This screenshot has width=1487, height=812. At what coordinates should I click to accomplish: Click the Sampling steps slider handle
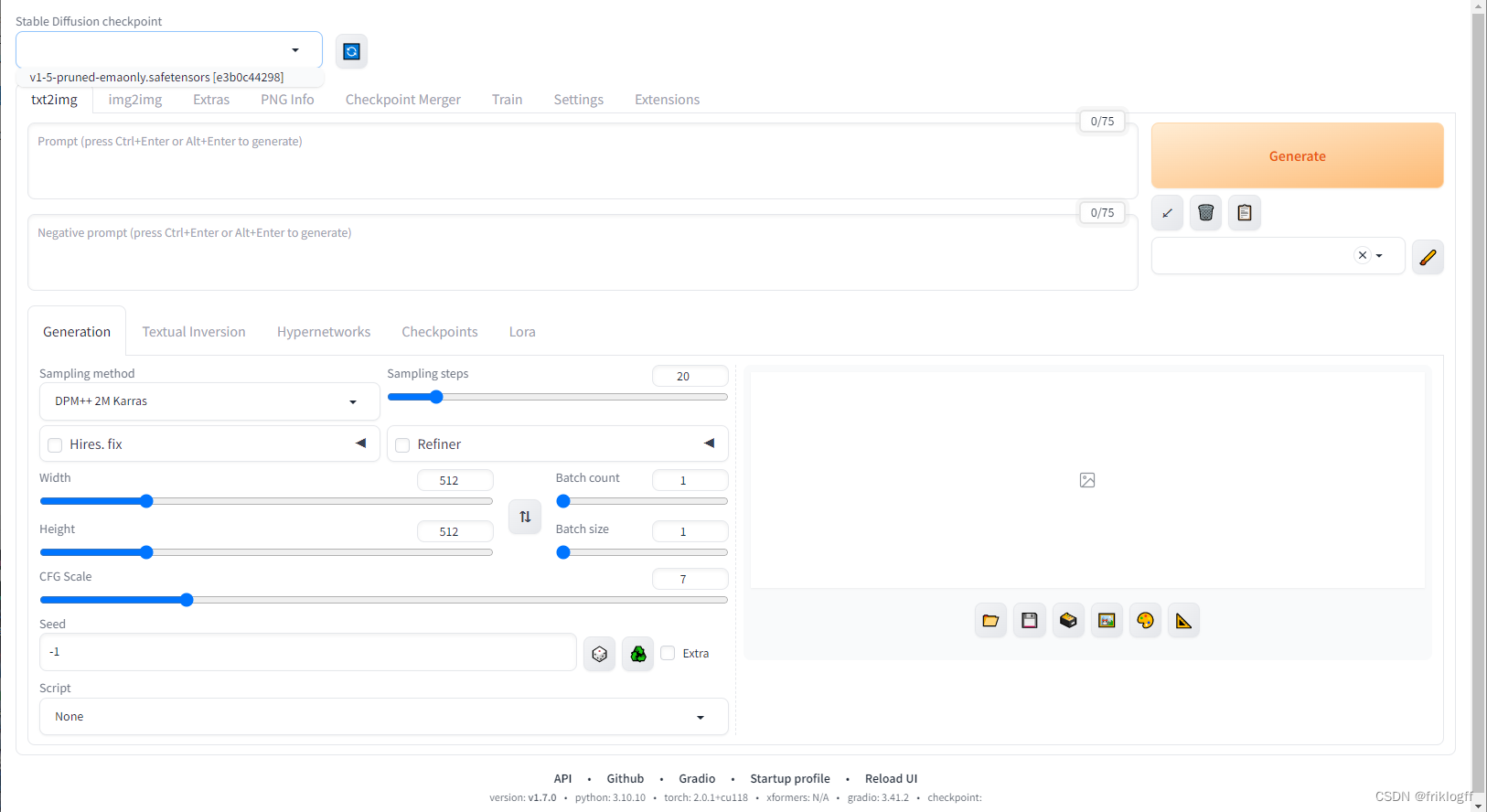pyautogui.click(x=436, y=397)
